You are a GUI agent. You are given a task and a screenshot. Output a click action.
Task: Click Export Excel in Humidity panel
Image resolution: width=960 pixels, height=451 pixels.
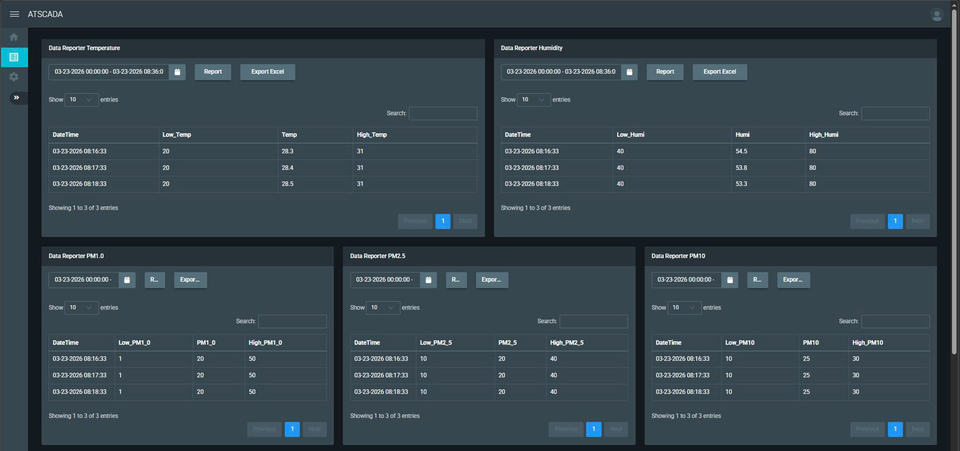pyautogui.click(x=719, y=72)
